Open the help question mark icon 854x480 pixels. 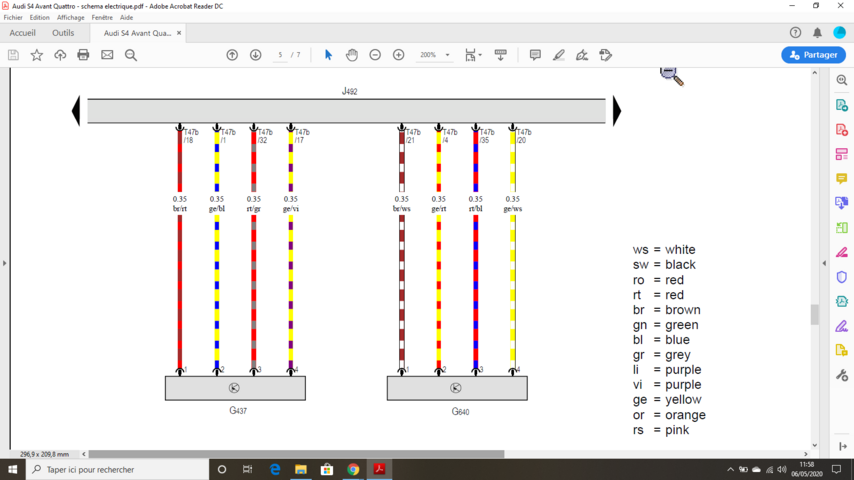tap(795, 33)
